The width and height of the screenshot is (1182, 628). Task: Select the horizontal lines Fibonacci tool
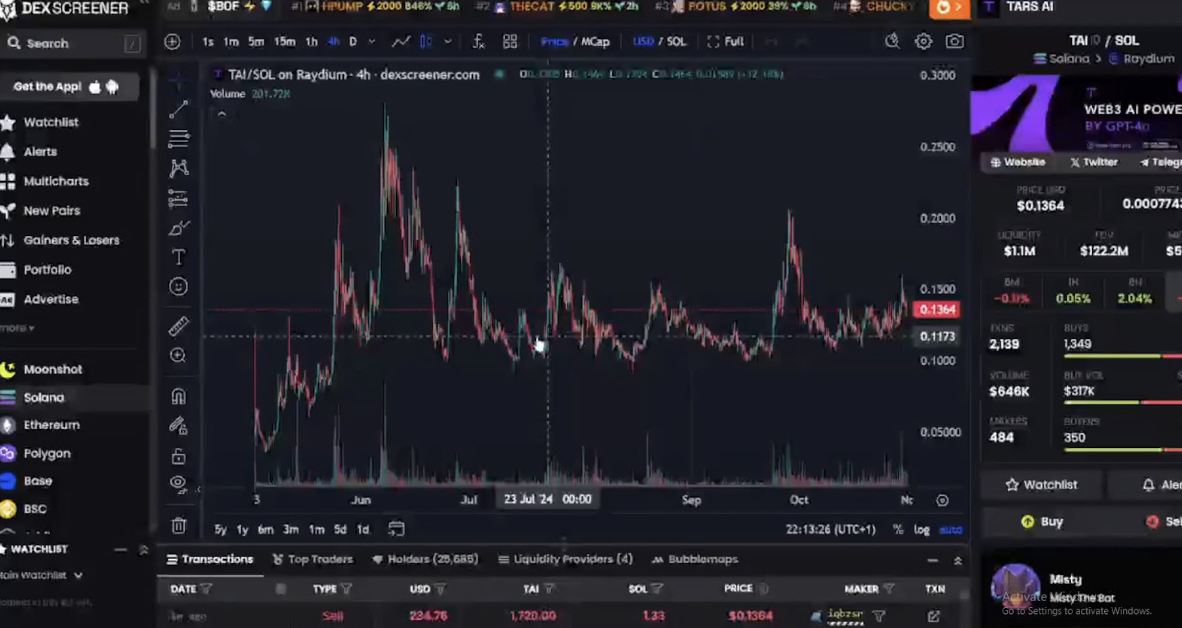(178, 139)
